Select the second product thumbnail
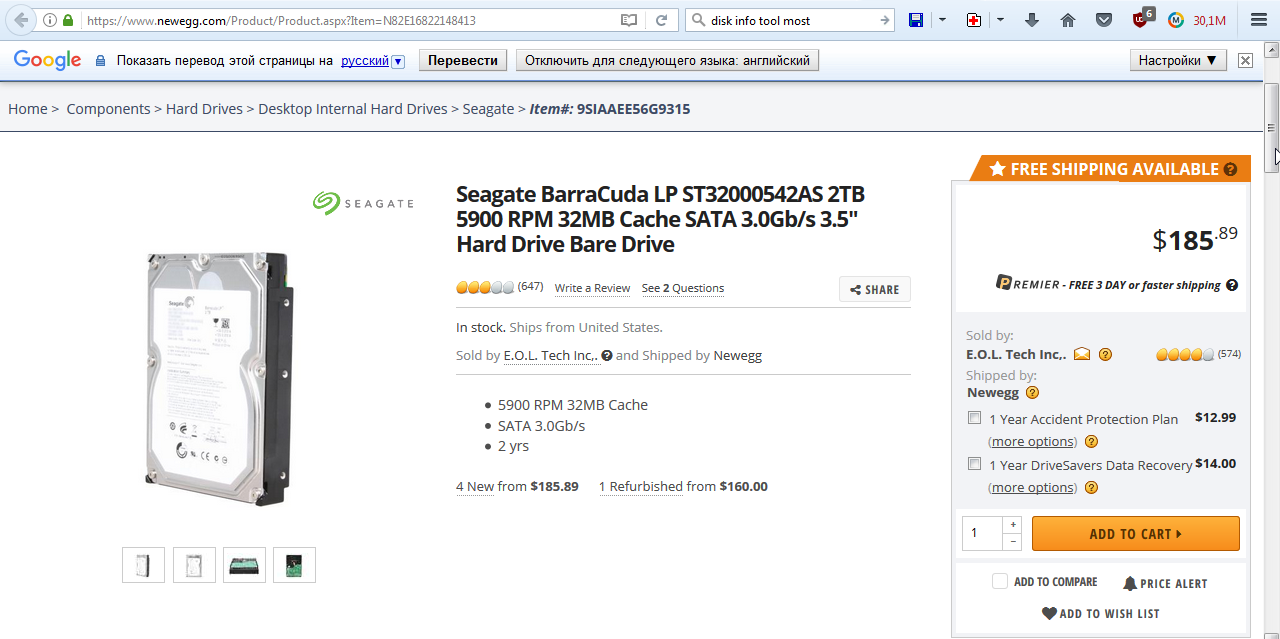 tap(194, 565)
